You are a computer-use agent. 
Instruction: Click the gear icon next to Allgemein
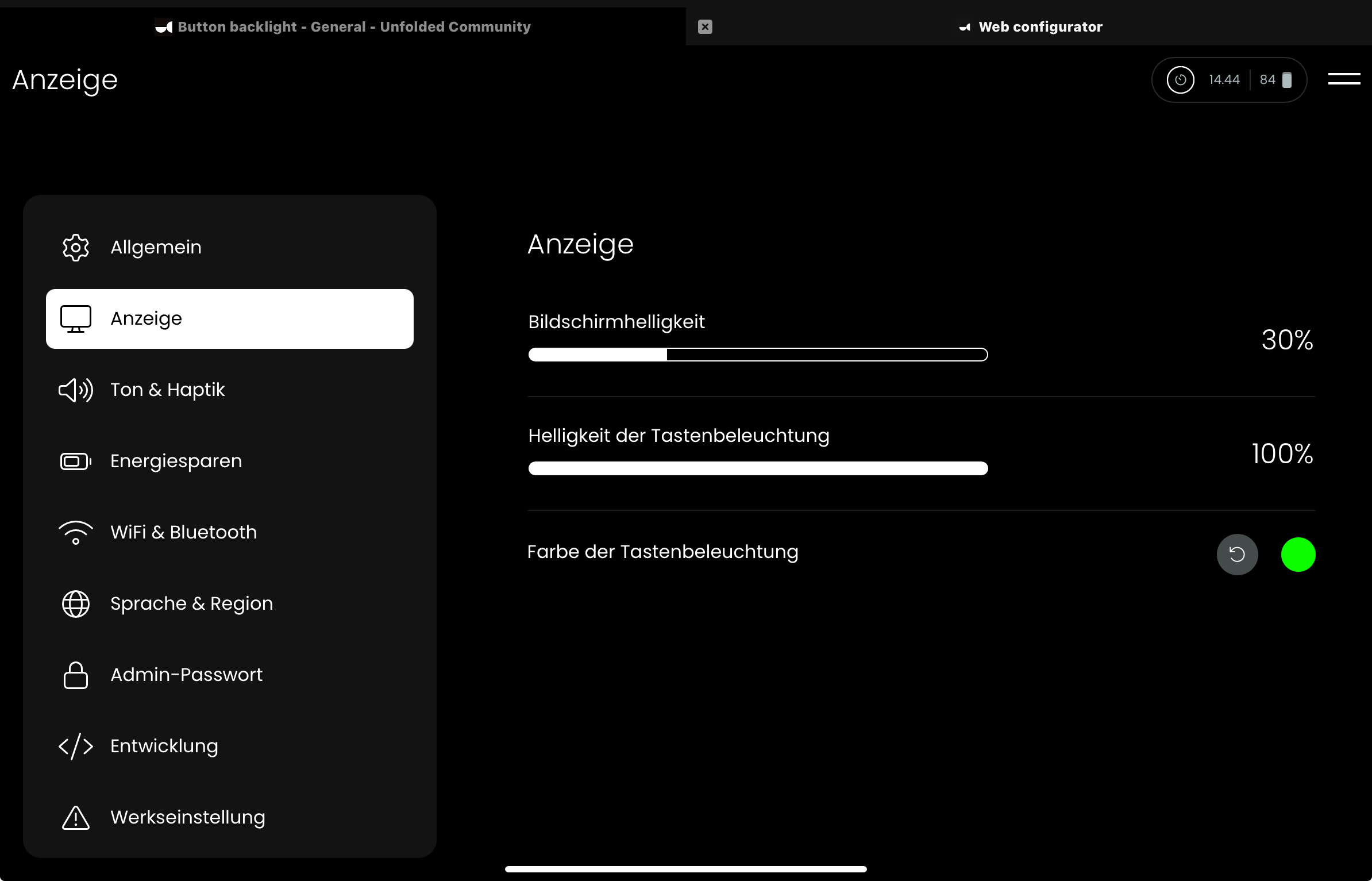(x=76, y=248)
